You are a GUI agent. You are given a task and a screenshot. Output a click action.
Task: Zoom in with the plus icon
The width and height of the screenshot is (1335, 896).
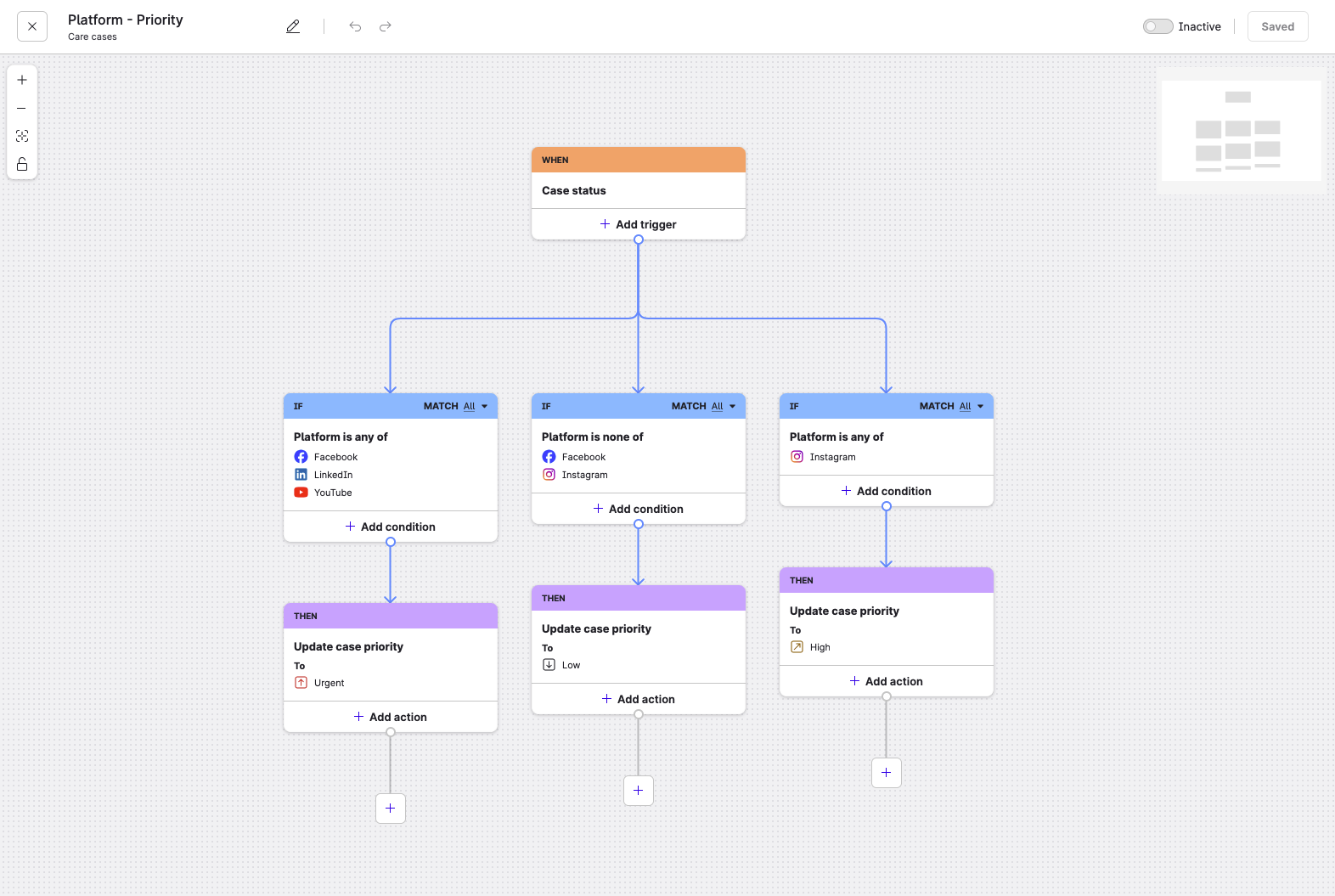click(x=22, y=80)
